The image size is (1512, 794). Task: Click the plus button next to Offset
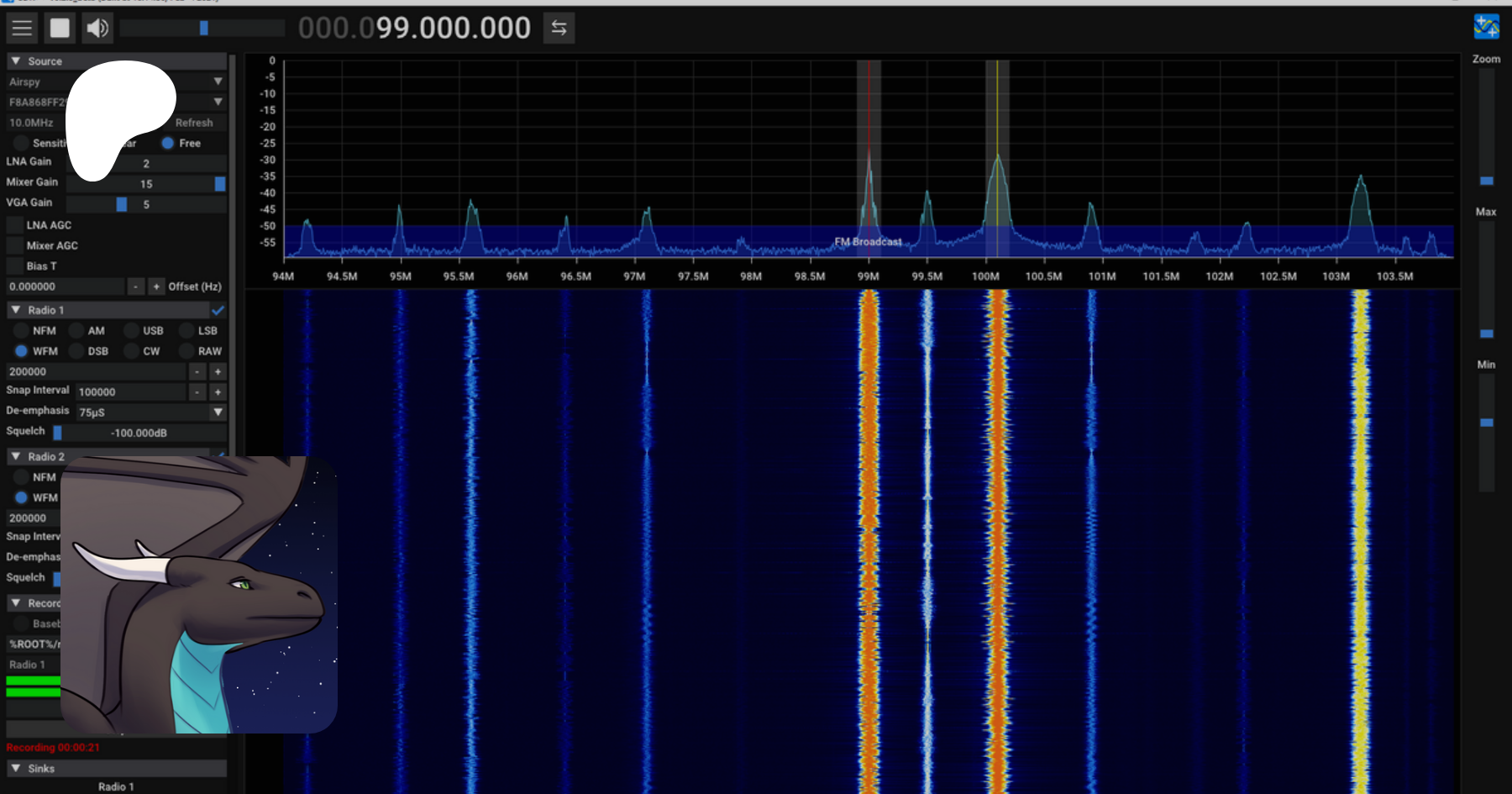(x=156, y=287)
